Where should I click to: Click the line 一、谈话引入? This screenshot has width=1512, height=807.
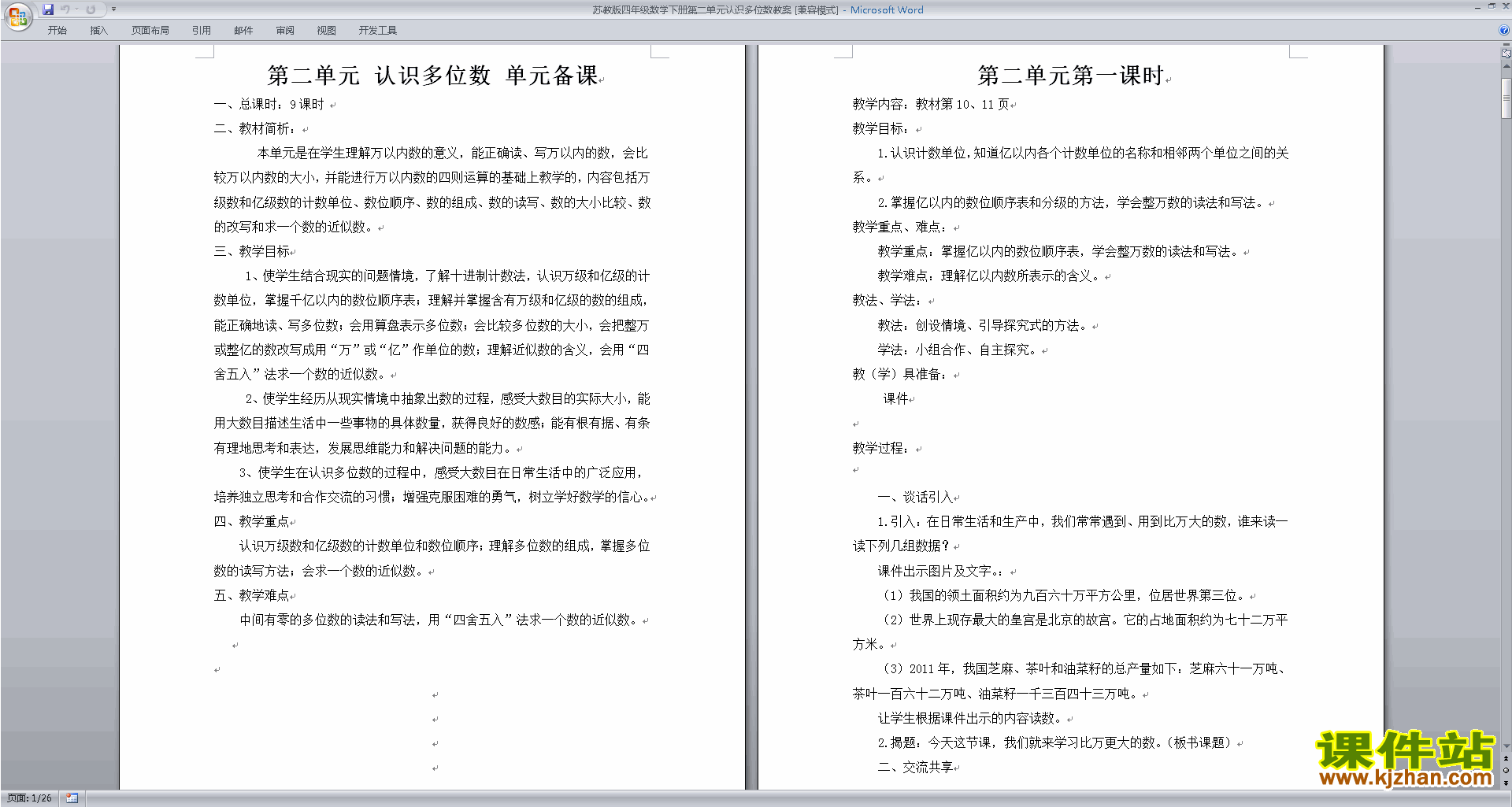tap(915, 497)
